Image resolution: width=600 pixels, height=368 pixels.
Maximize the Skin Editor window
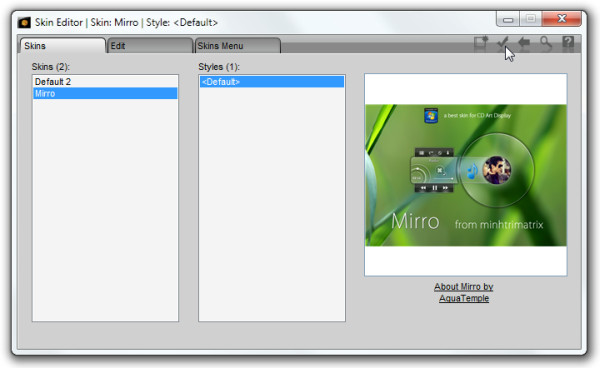point(530,19)
